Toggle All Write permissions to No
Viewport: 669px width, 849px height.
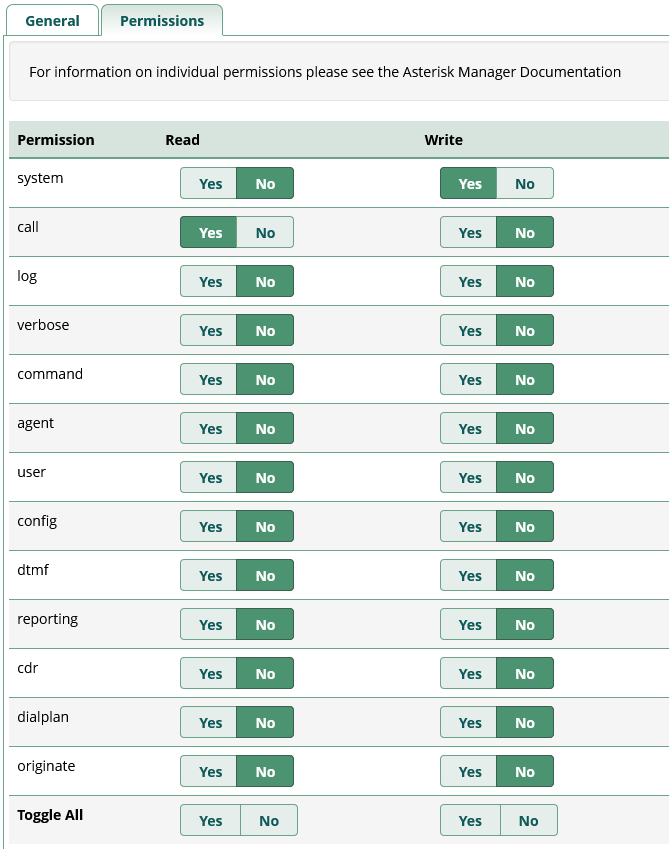pyautogui.click(x=528, y=821)
